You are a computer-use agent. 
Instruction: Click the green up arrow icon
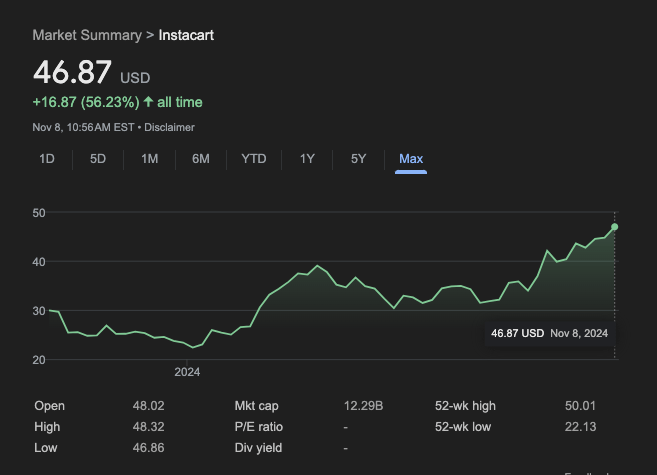[x=149, y=102]
